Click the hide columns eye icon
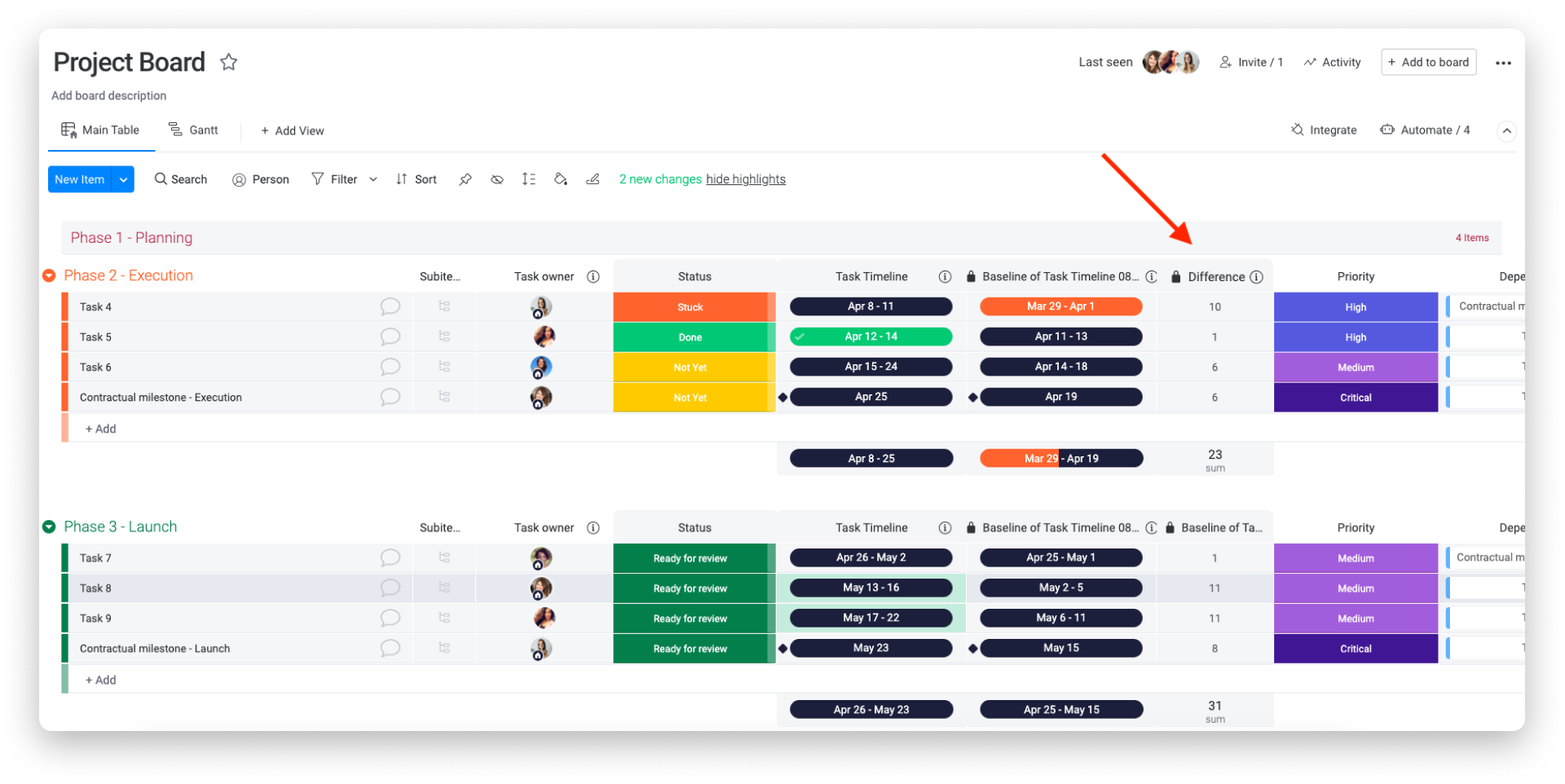 click(496, 179)
